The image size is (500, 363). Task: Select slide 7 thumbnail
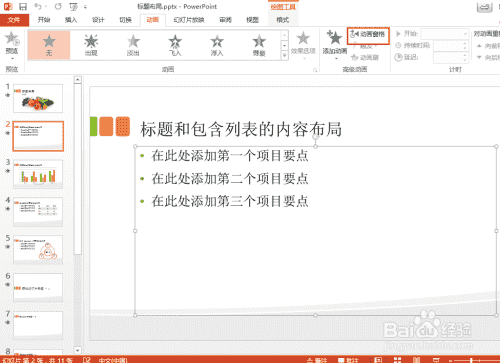(38, 326)
